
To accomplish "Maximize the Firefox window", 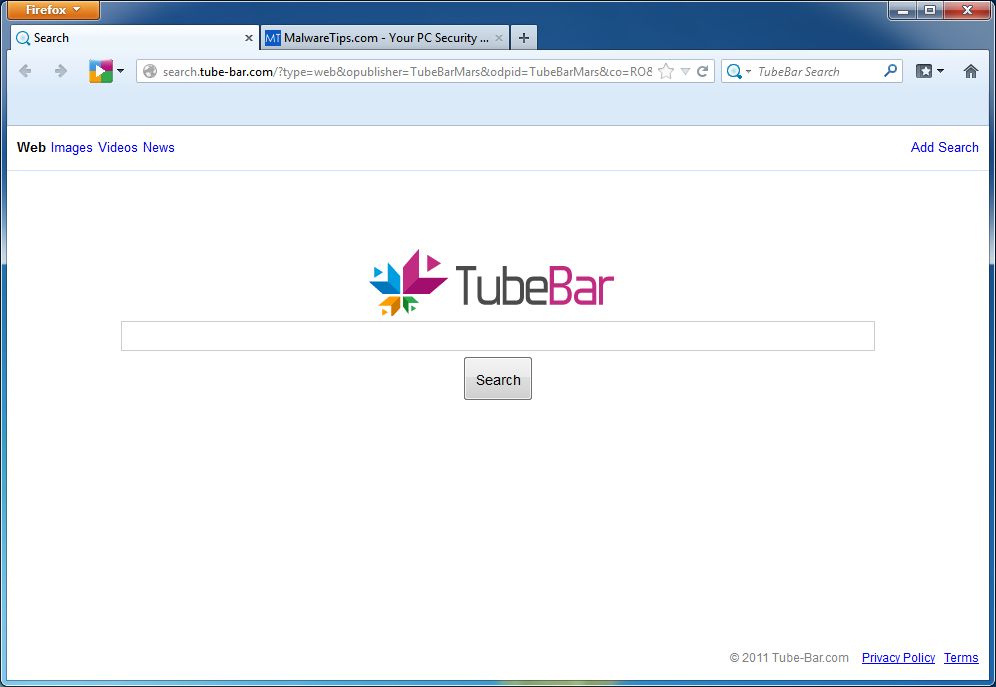I will point(930,10).
